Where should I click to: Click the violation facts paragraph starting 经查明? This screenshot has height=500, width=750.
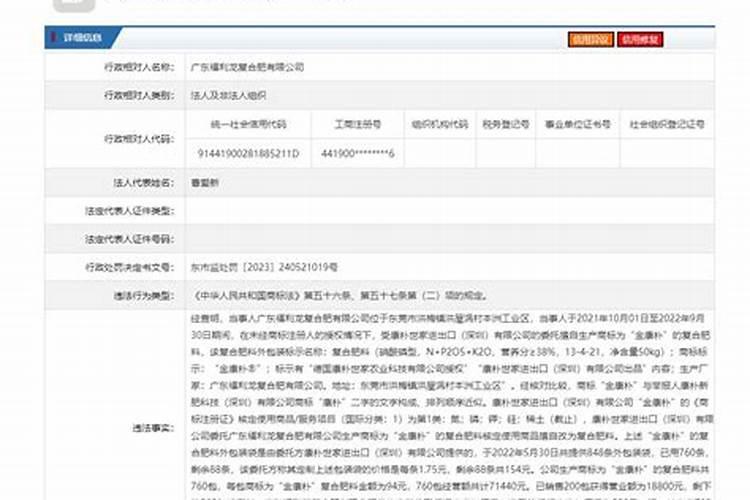[451, 406]
